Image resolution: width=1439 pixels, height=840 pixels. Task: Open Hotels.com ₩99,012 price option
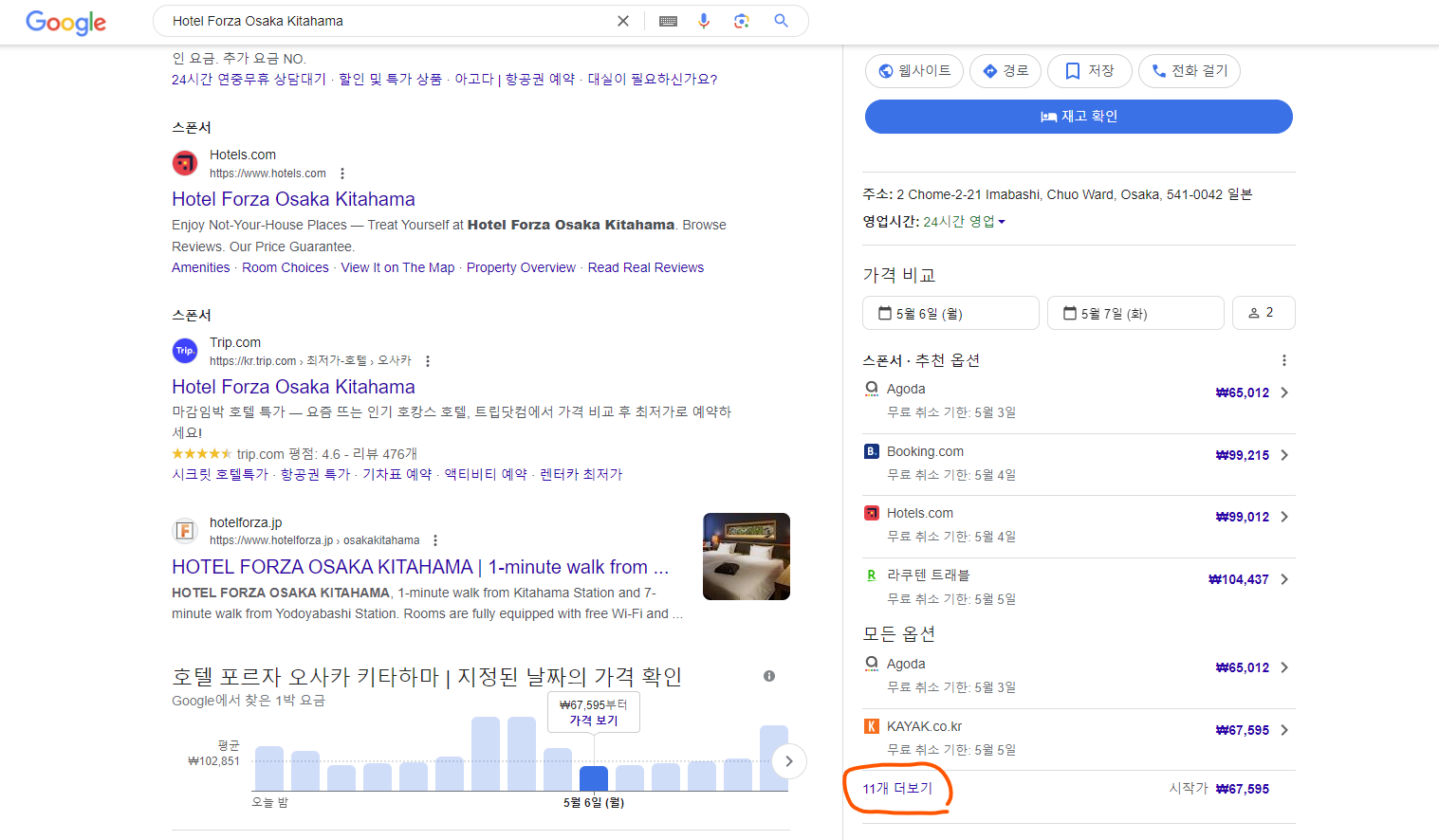pos(1079,526)
